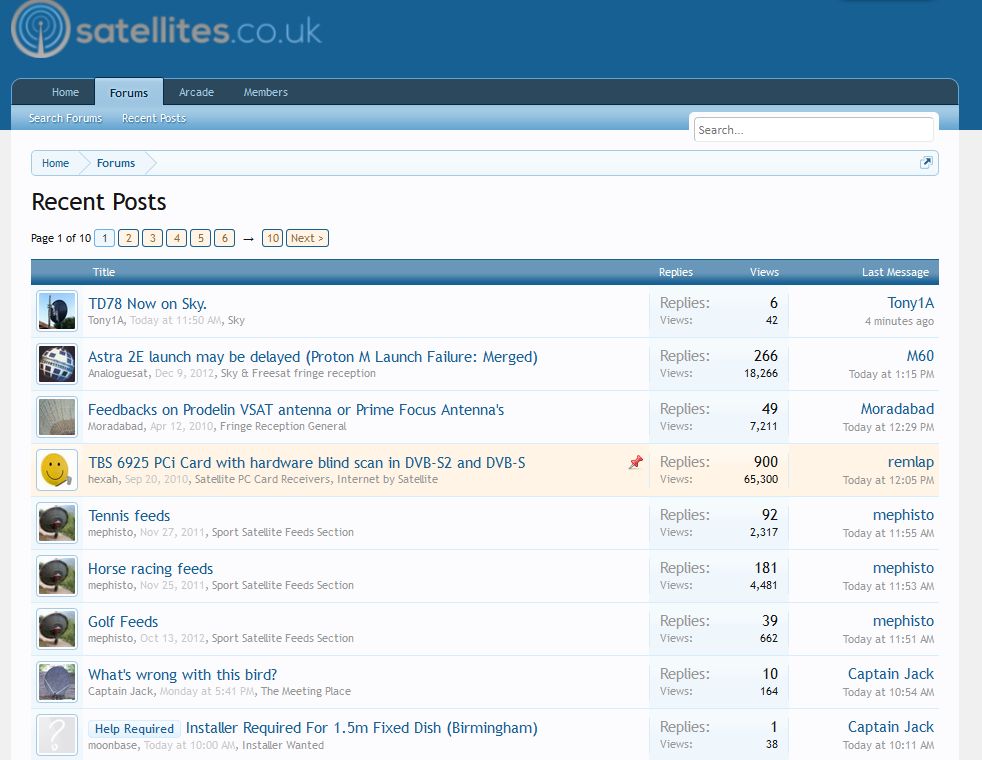Viewport: 982px width, 760px height.
Task: Open Moradabad avatar beside Feedbacks on Prodelin thread
Action: coord(57,417)
